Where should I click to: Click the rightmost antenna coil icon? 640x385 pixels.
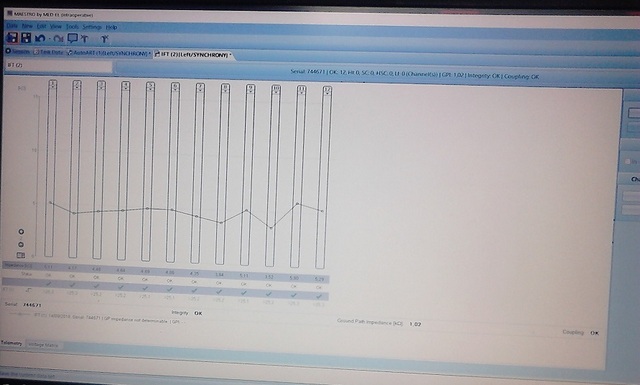[104, 39]
